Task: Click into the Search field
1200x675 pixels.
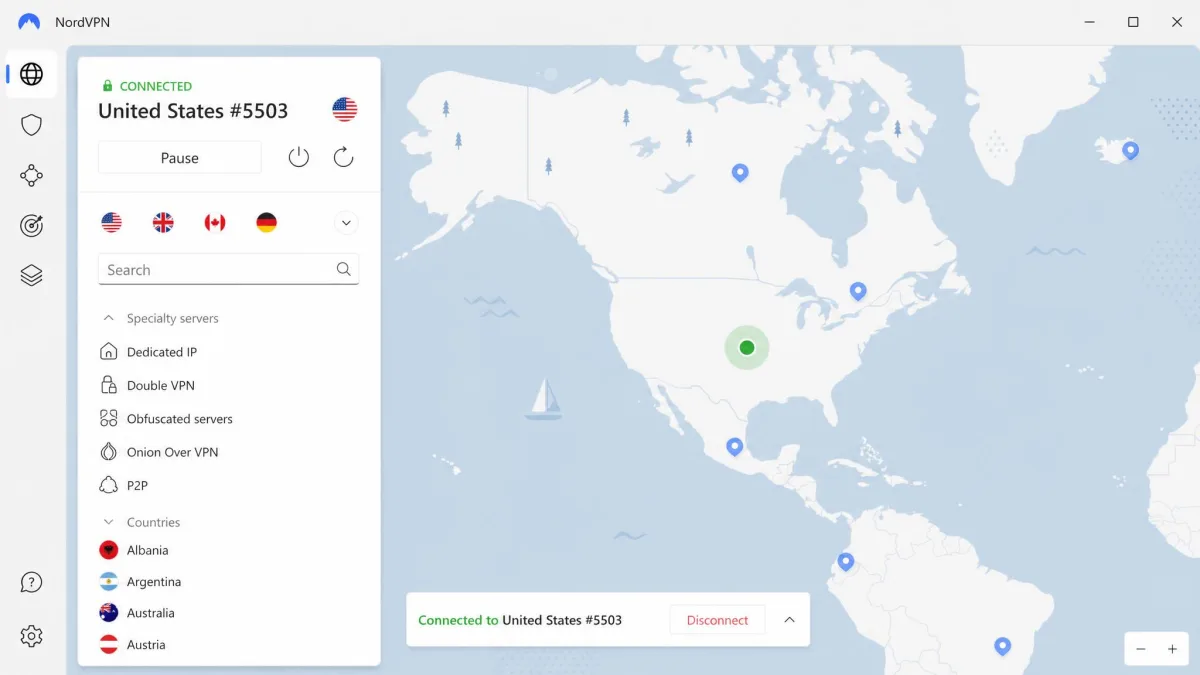Action: tap(228, 269)
